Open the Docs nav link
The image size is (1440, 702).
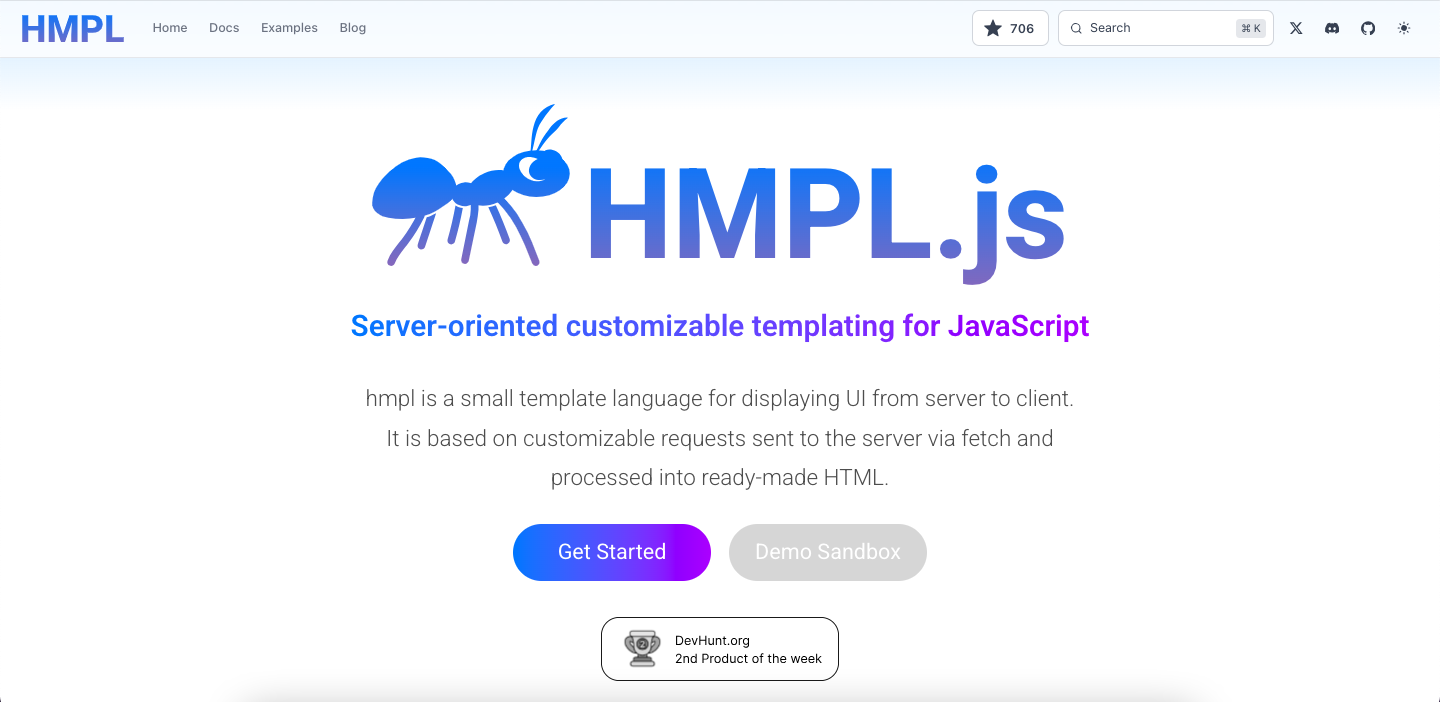(224, 28)
